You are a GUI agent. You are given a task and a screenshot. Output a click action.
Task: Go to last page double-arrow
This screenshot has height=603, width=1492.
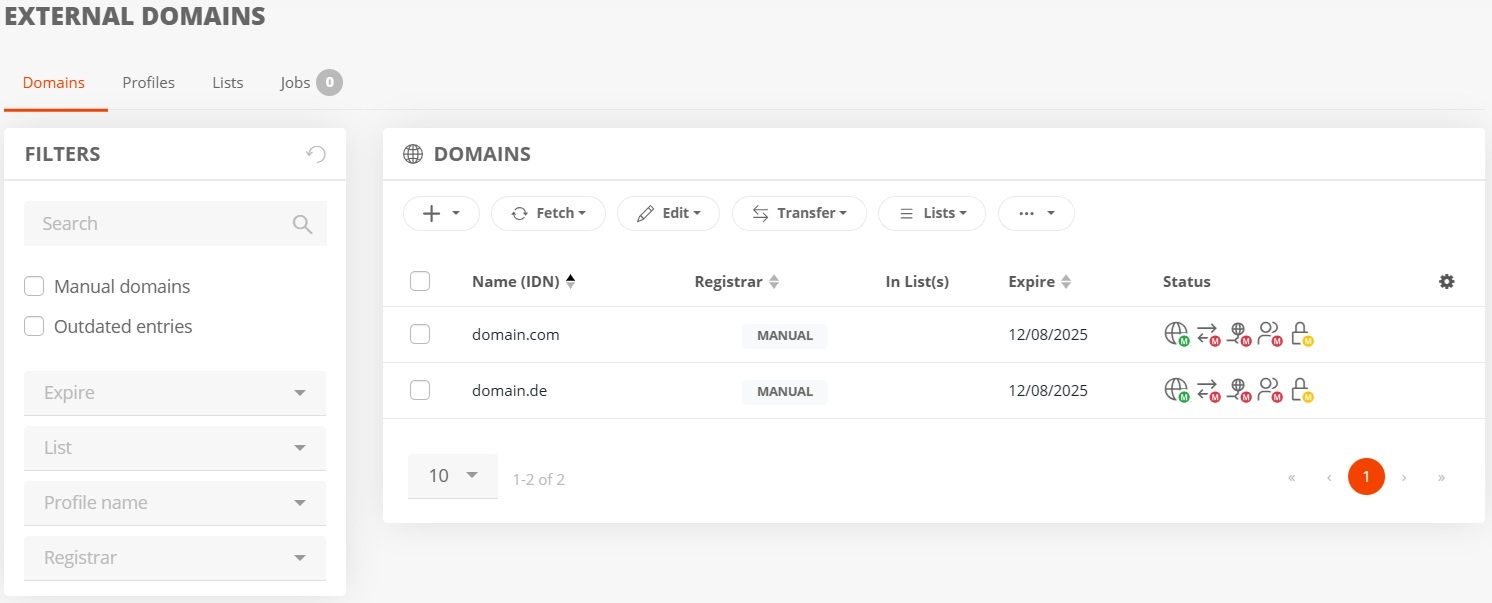[x=1441, y=478]
